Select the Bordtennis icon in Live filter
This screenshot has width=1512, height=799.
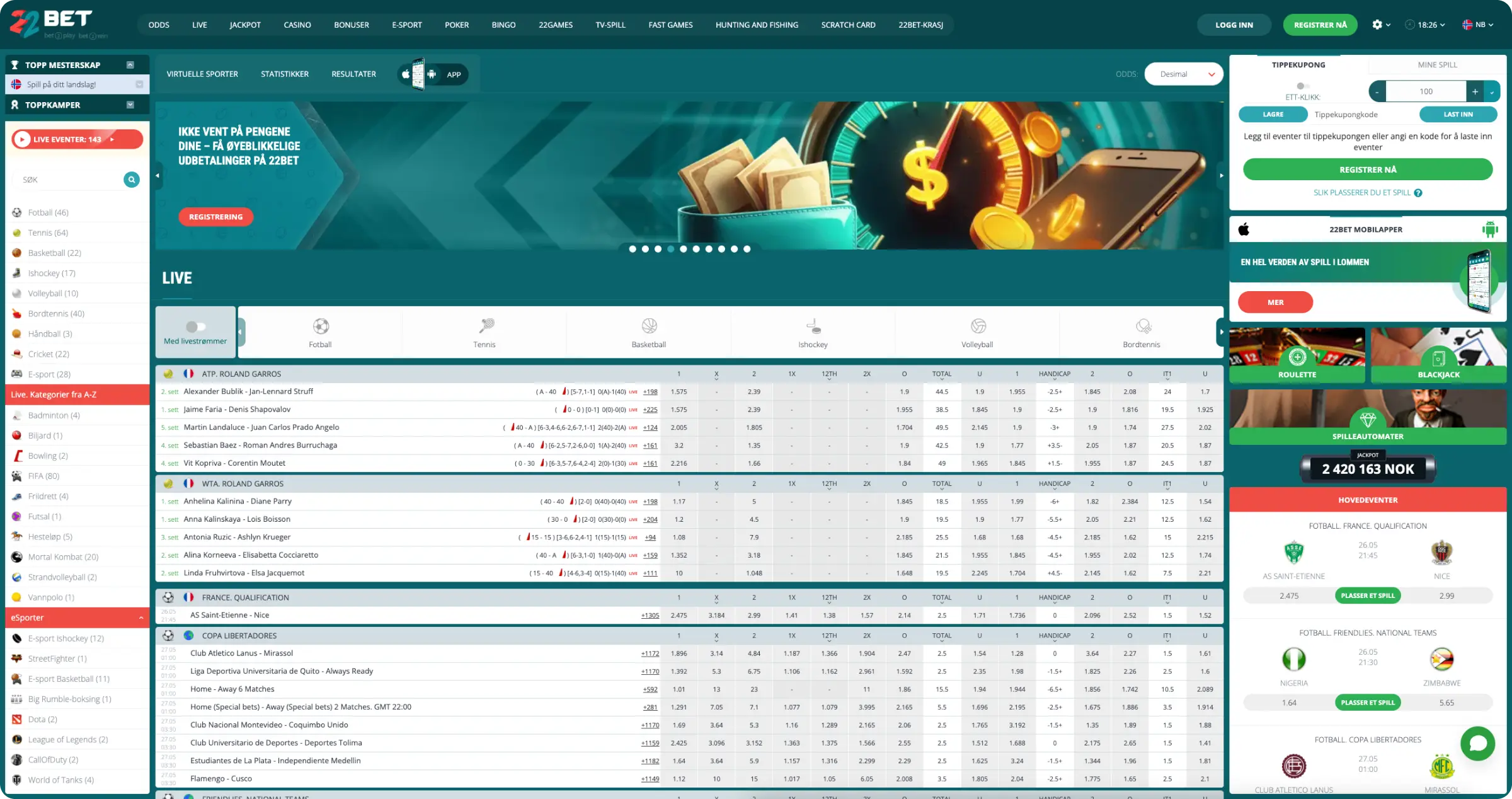point(1143,326)
